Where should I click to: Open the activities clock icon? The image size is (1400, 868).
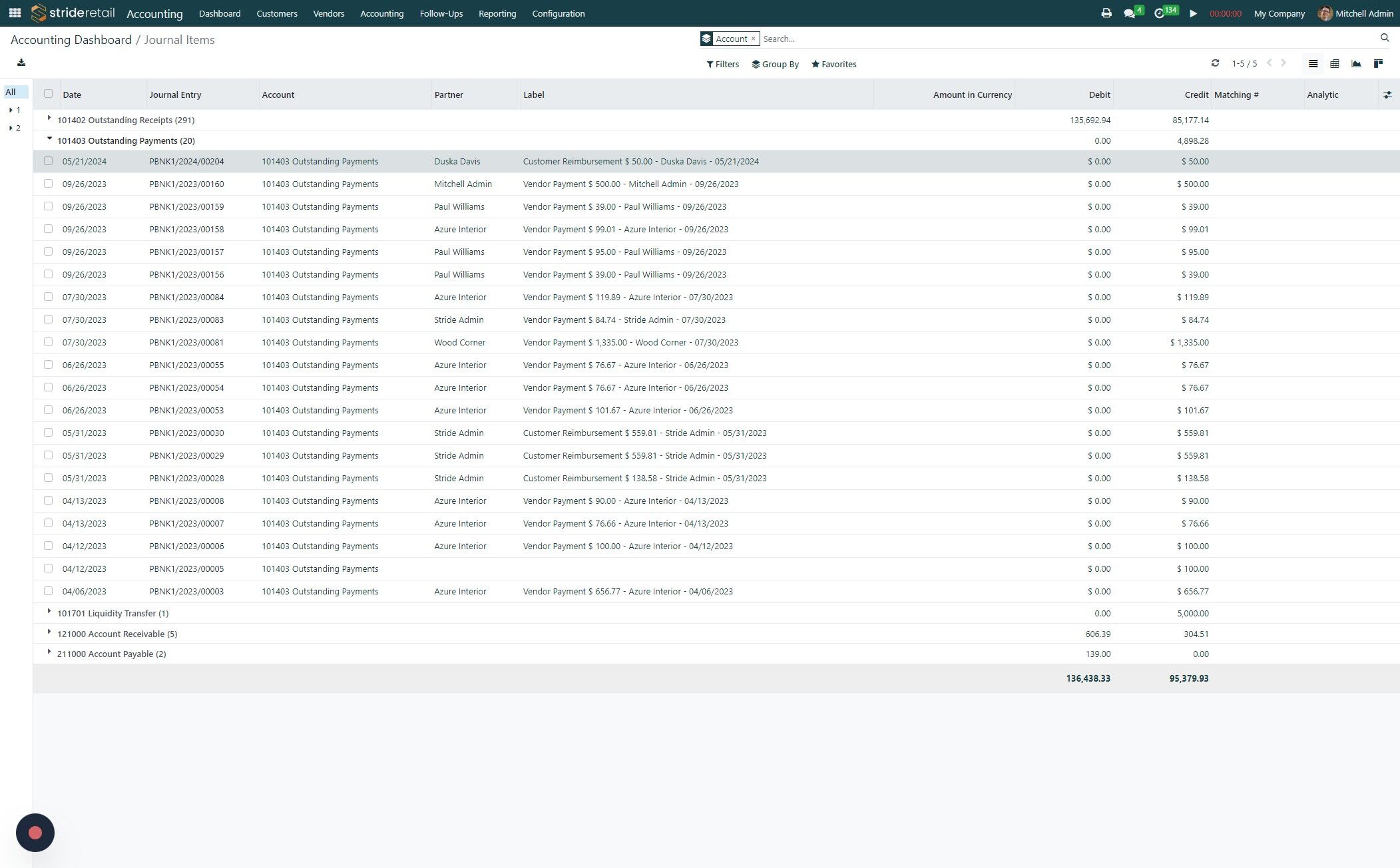(x=1159, y=13)
